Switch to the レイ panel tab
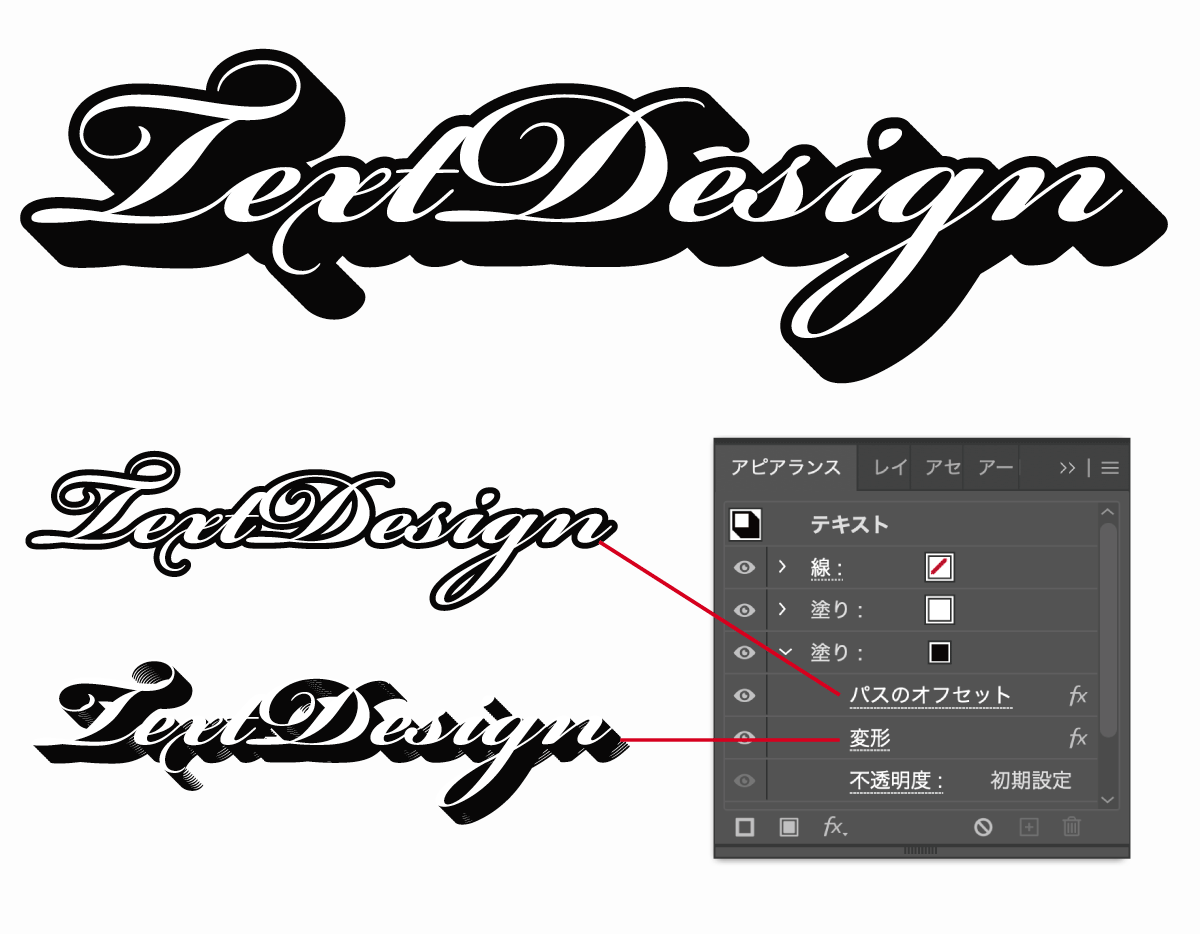 click(x=891, y=467)
